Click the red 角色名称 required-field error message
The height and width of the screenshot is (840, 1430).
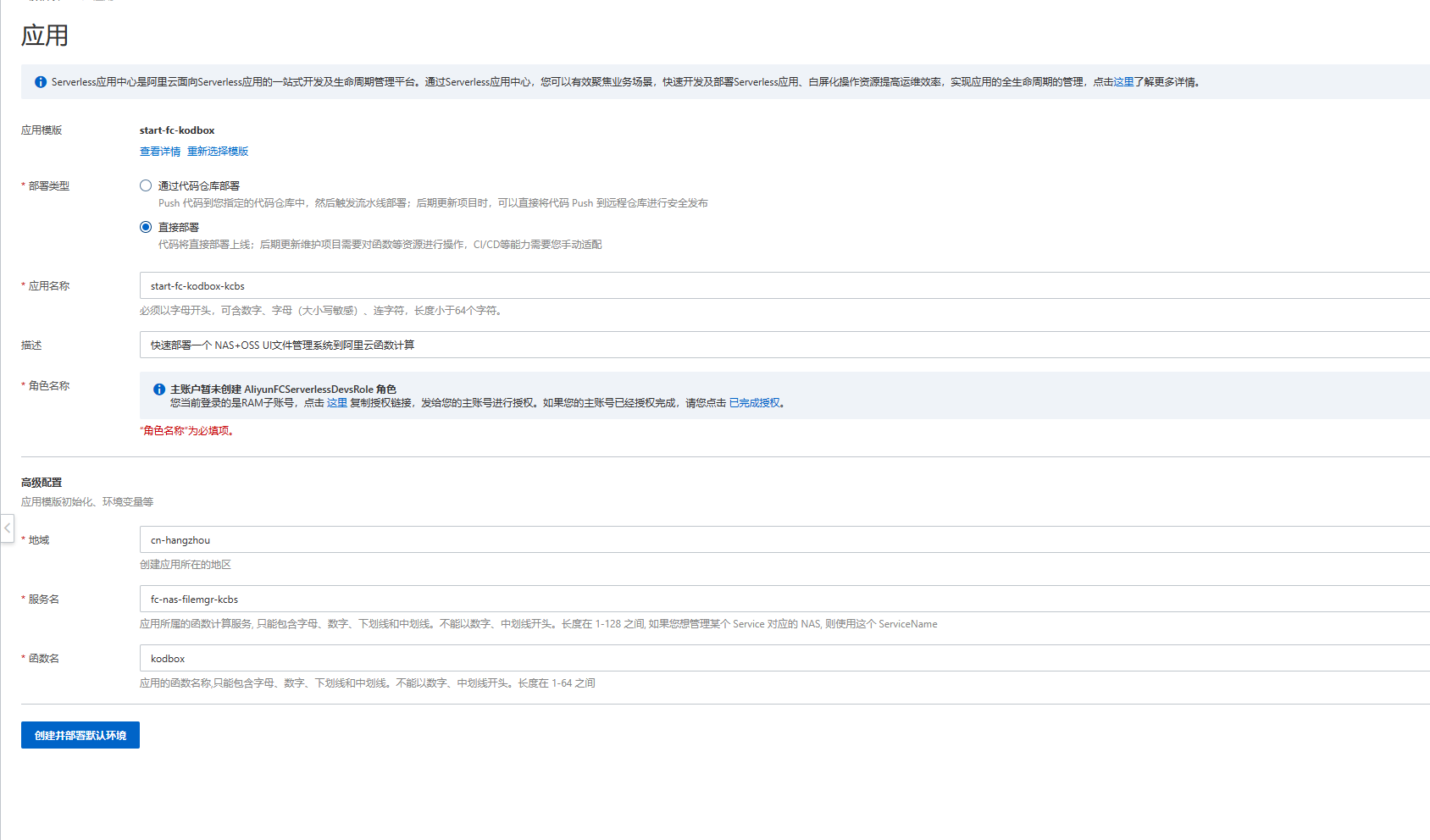pos(186,431)
